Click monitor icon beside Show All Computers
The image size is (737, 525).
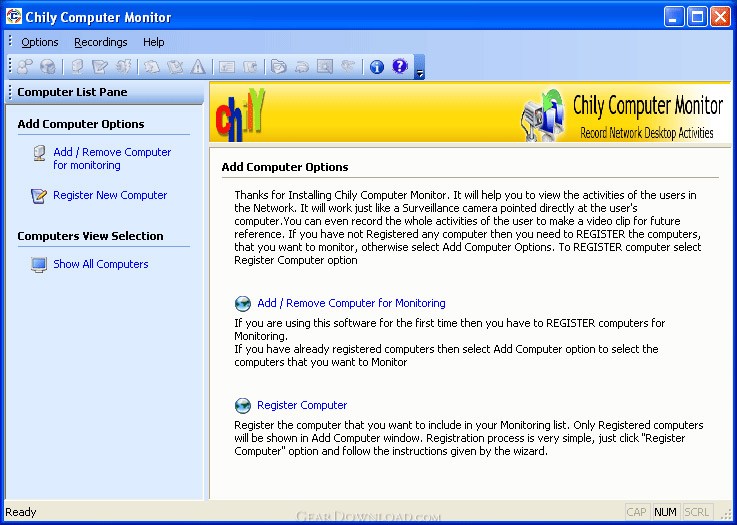click(39, 265)
